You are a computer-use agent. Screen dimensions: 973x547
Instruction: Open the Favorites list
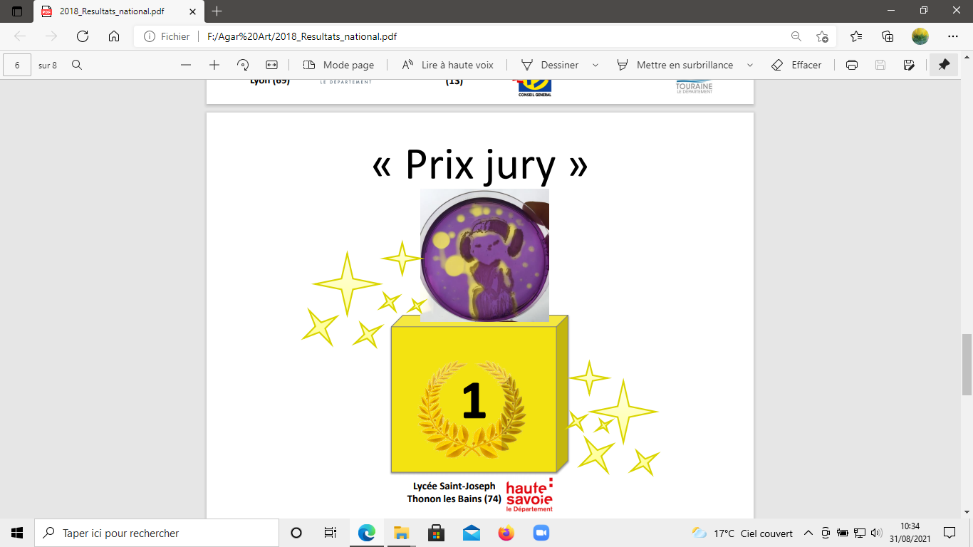(x=856, y=37)
